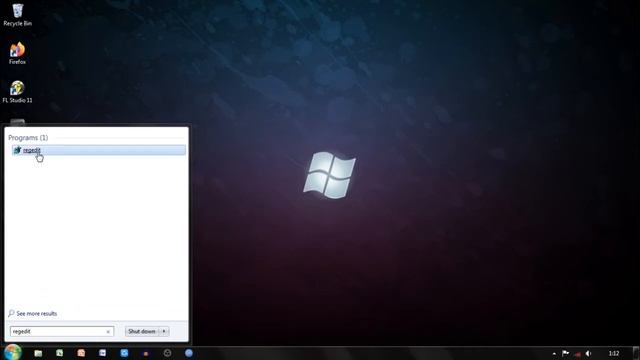640x360 pixels.
Task: Expand the Shut down options arrow
Action: pyautogui.click(x=164, y=331)
